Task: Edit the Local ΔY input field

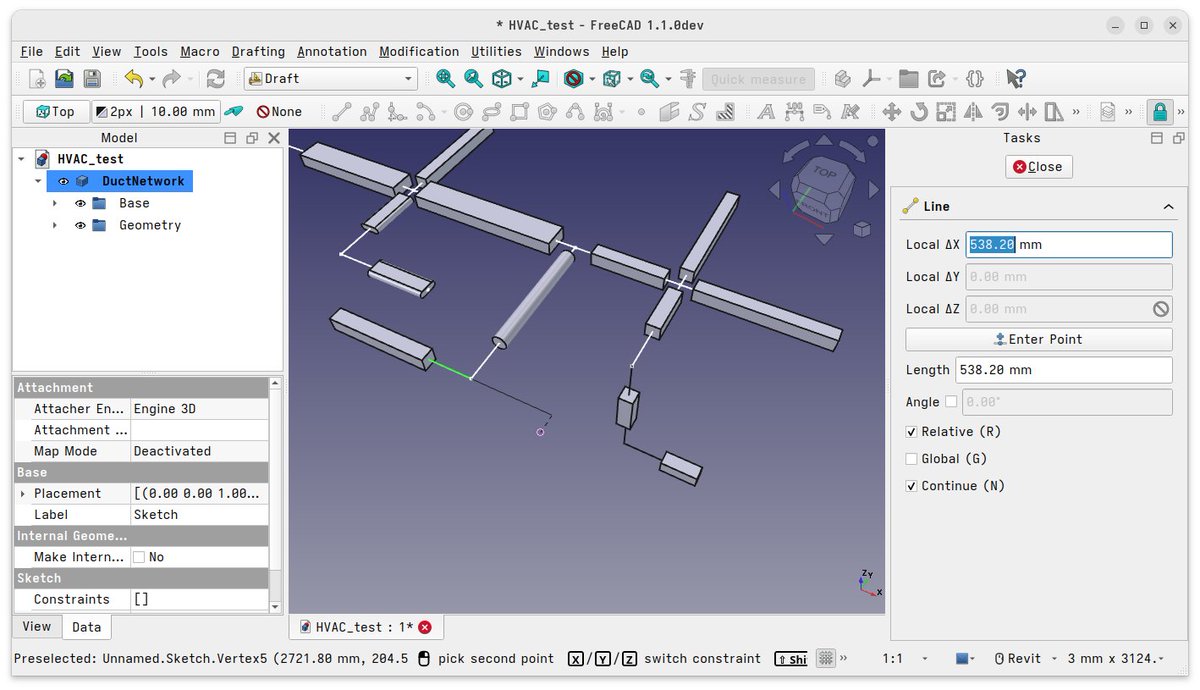Action: click(1068, 276)
